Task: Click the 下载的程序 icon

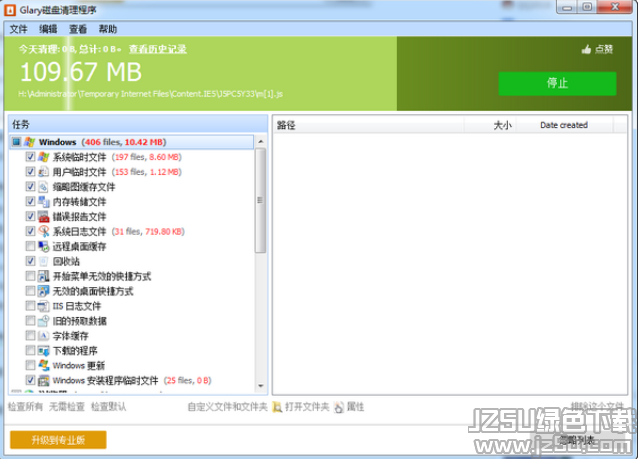Action: coord(44,350)
